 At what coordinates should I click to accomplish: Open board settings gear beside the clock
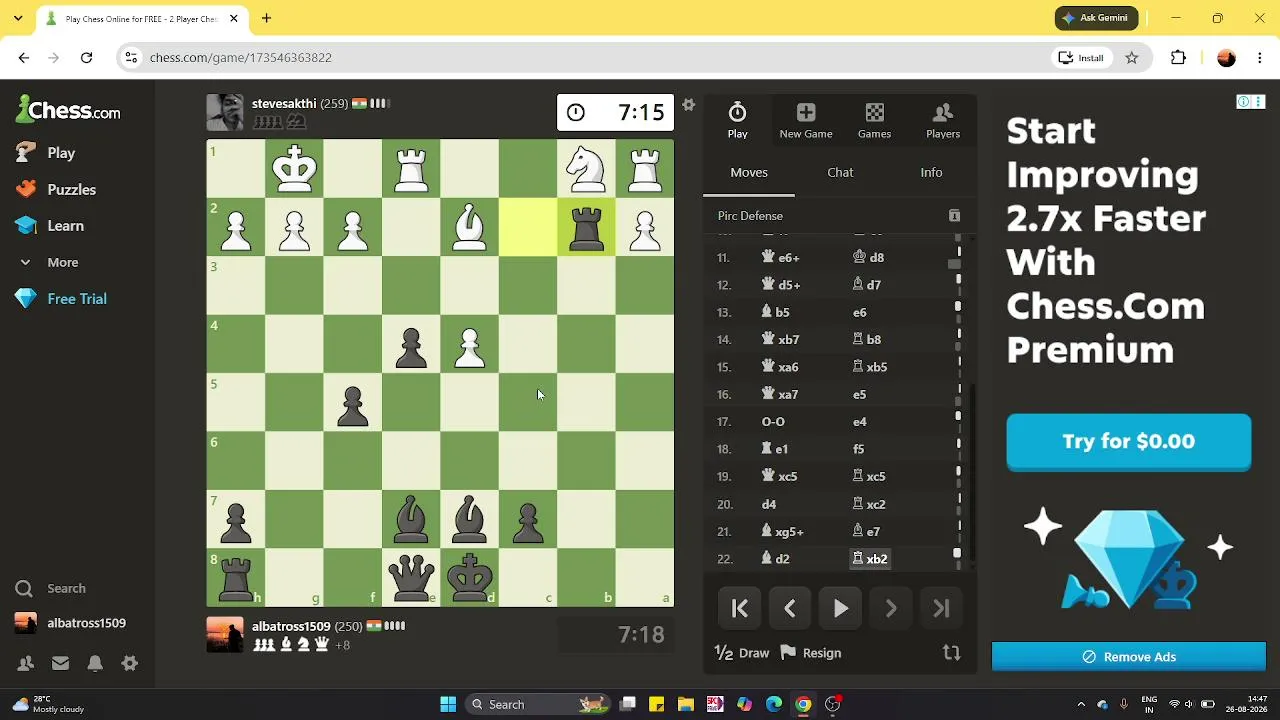coord(688,104)
